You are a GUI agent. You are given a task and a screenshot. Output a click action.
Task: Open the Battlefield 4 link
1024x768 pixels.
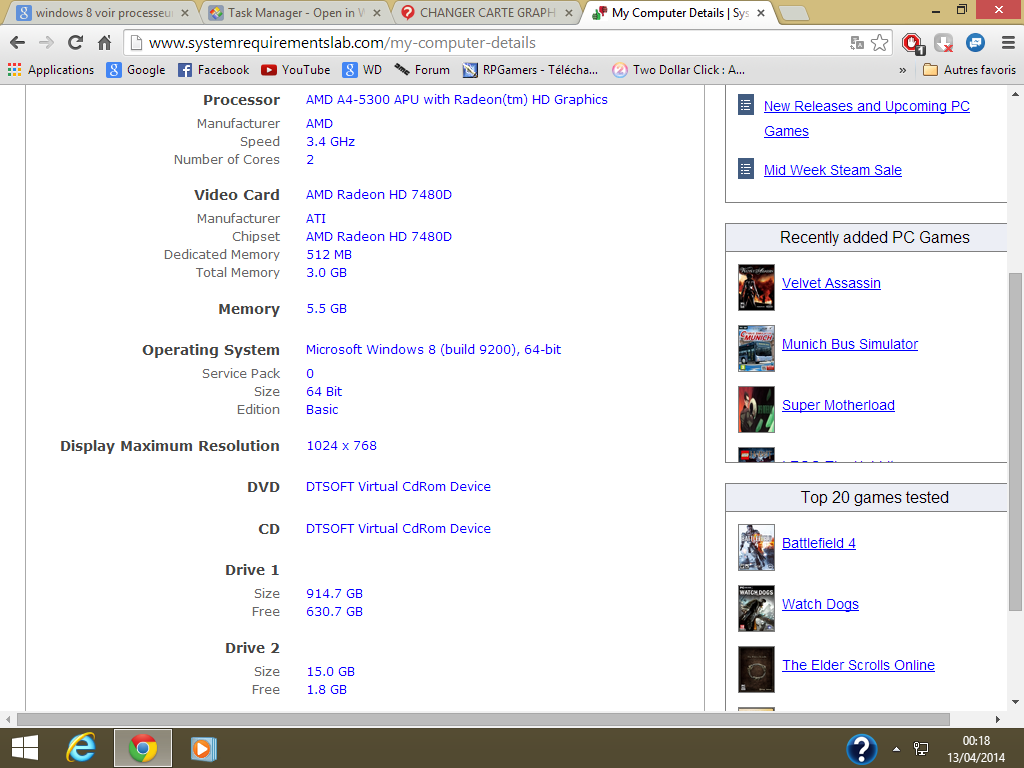819,543
